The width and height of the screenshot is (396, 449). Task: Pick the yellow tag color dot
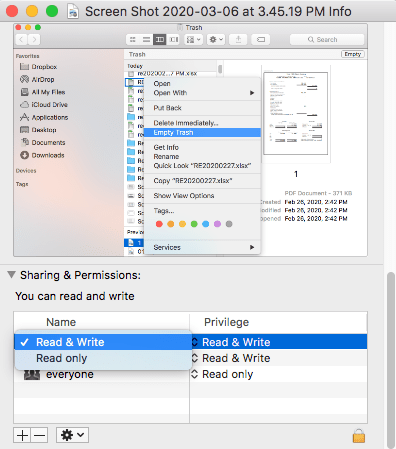[182, 224]
